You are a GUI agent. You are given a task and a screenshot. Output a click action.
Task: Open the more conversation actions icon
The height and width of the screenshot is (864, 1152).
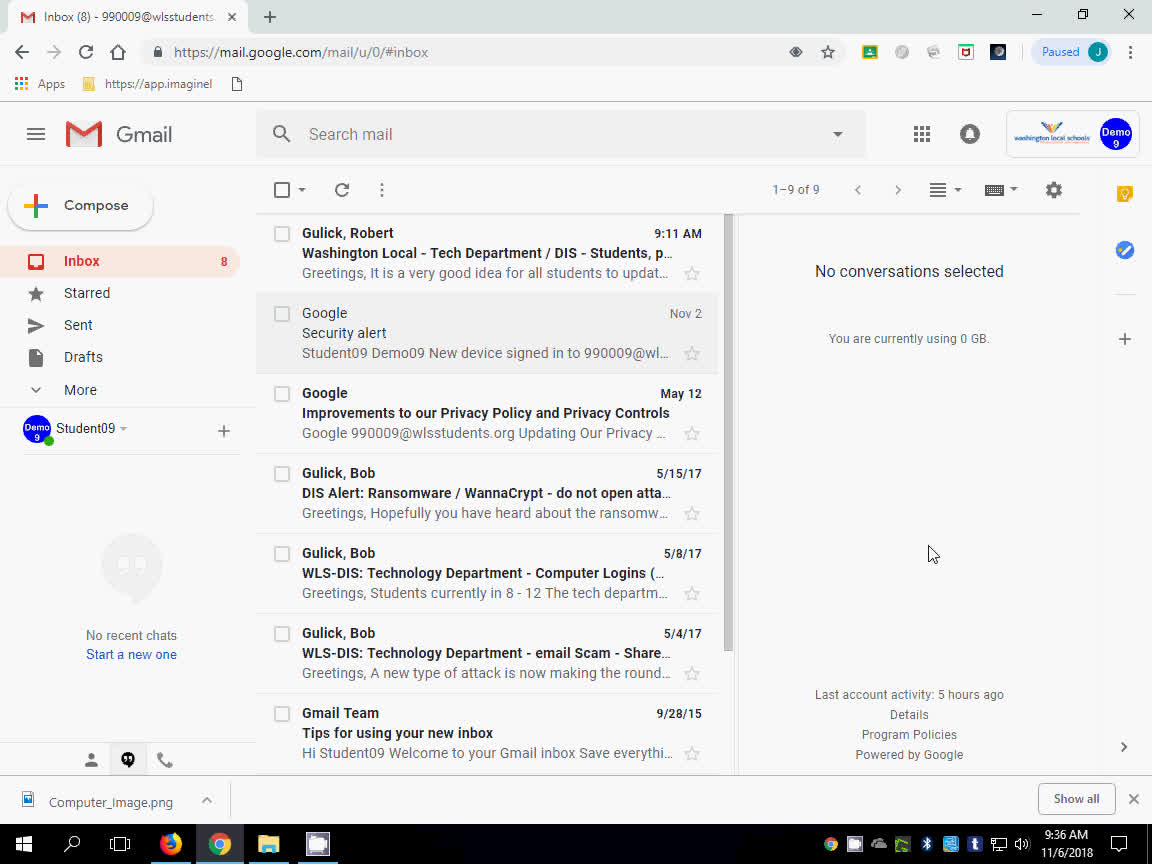tap(381, 189)
